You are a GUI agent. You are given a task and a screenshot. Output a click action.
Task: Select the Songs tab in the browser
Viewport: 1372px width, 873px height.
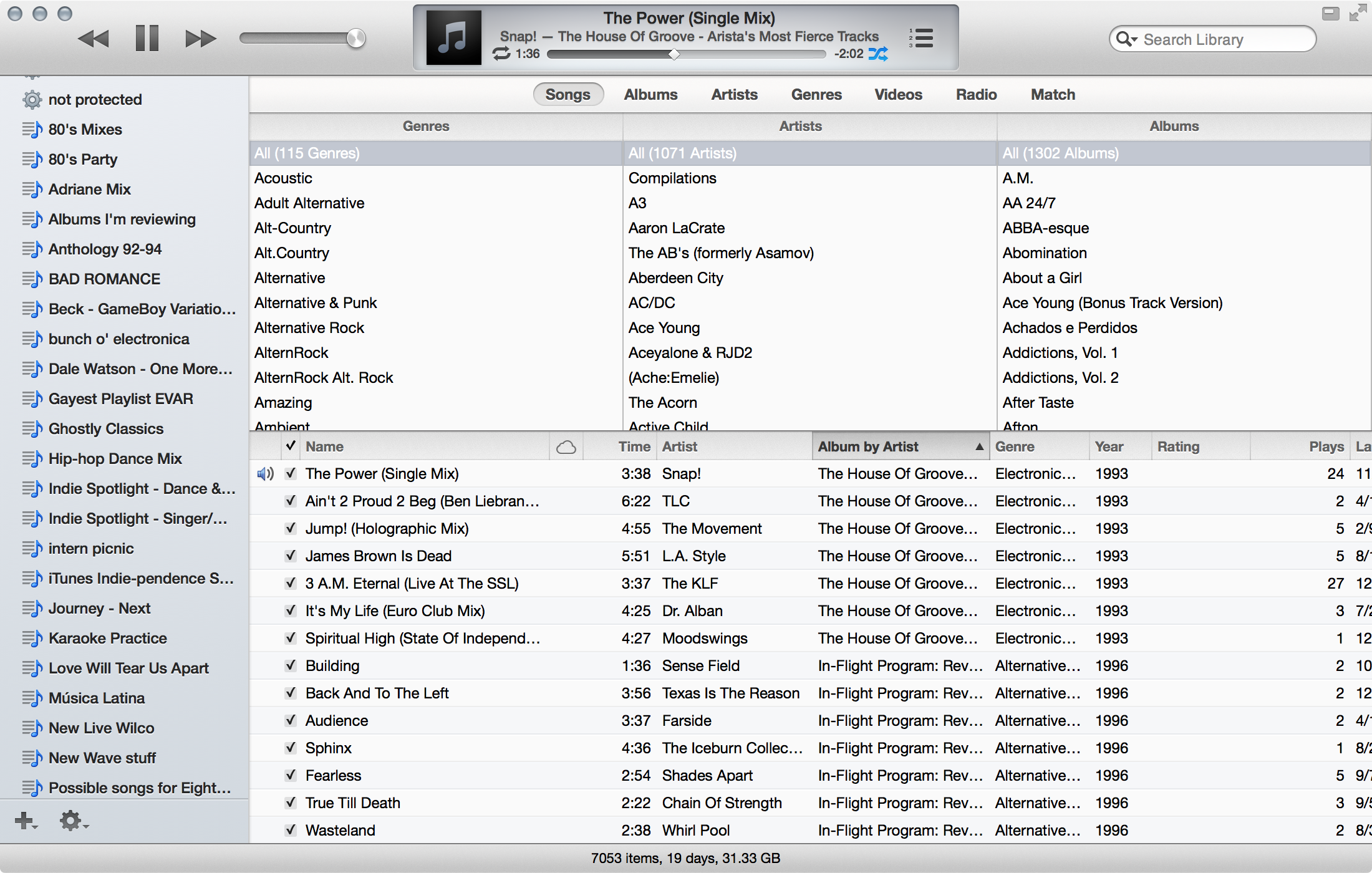[x=568, y=94]
